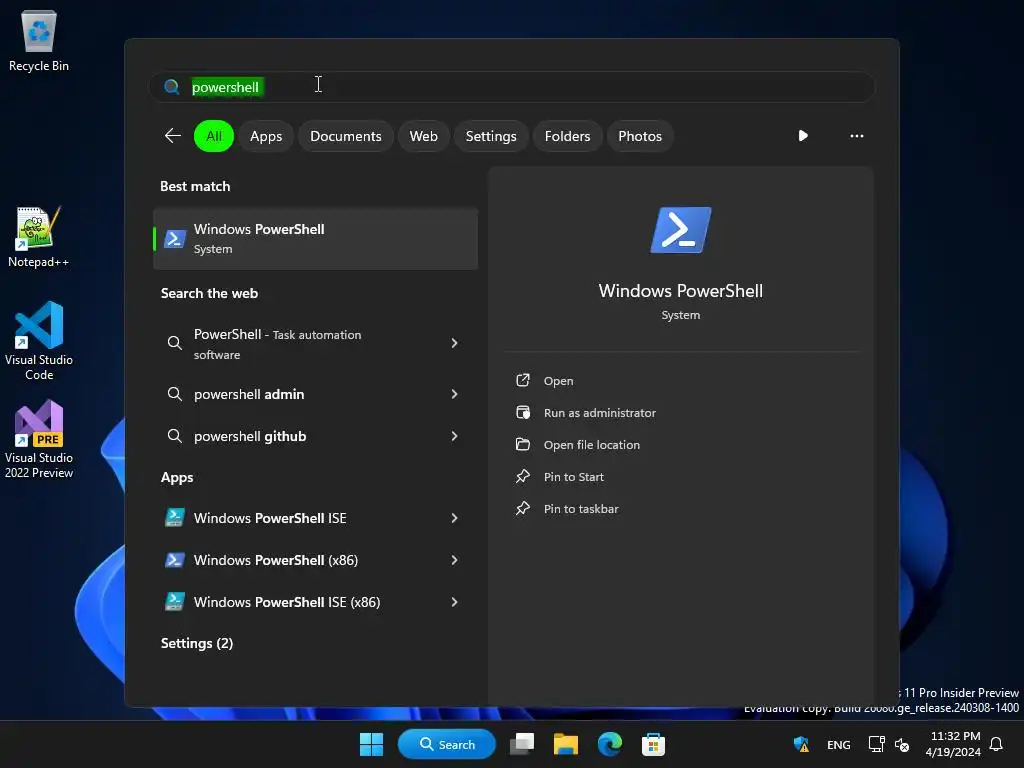Screen dimensions: 1024x768
Task: Click Windows Security tray icon
Action: (x=801, y=744)
